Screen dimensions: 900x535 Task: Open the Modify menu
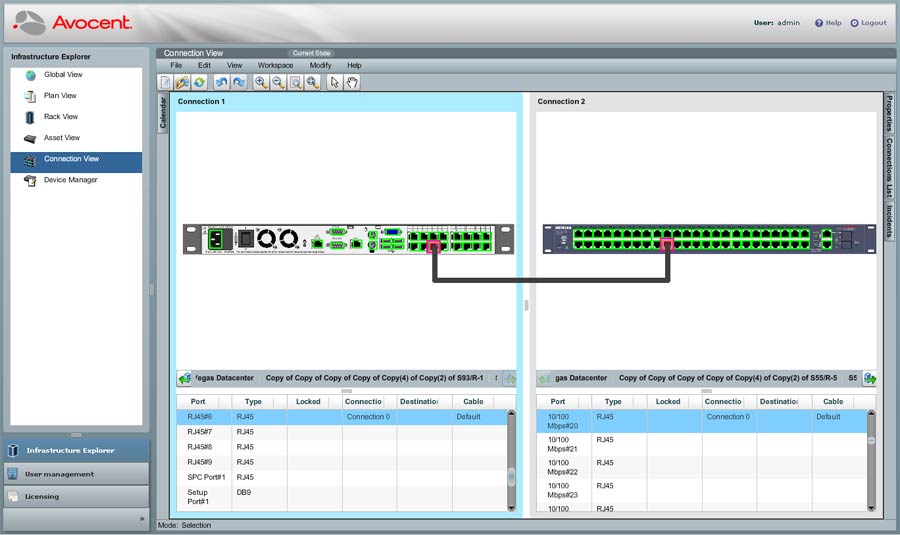click(x=320, y=65)
